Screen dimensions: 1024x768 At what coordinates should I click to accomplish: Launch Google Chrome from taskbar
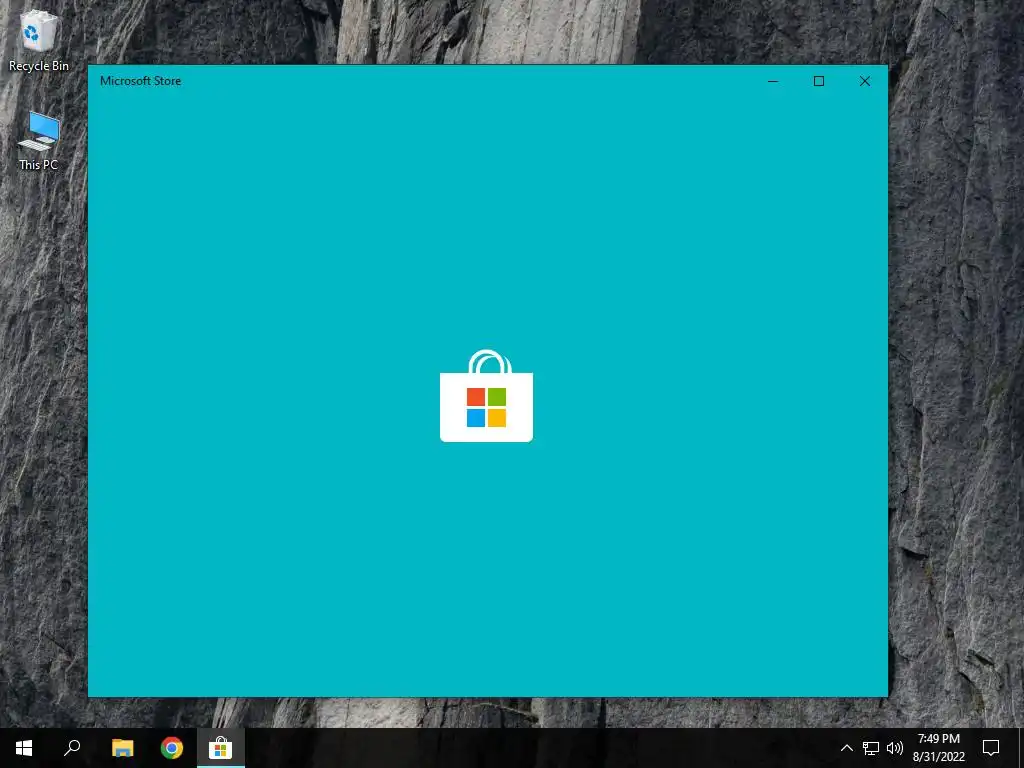click(172, 748)
